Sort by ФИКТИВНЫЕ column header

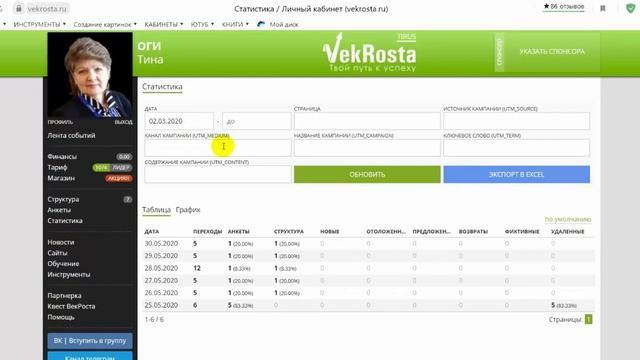(x=522, y=231)
